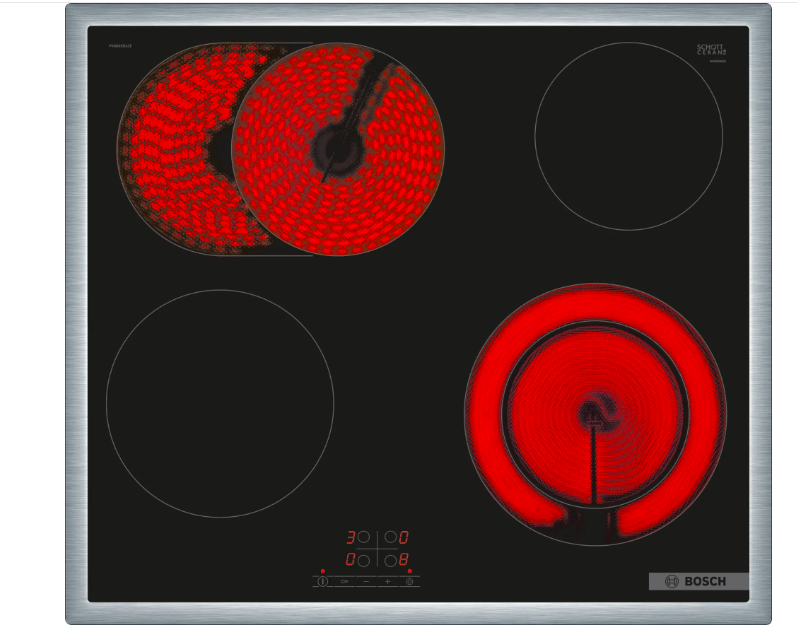Click the unlit top-right cooking zone
The width and height of the screenshot is (797, 638).
[628, 136]
